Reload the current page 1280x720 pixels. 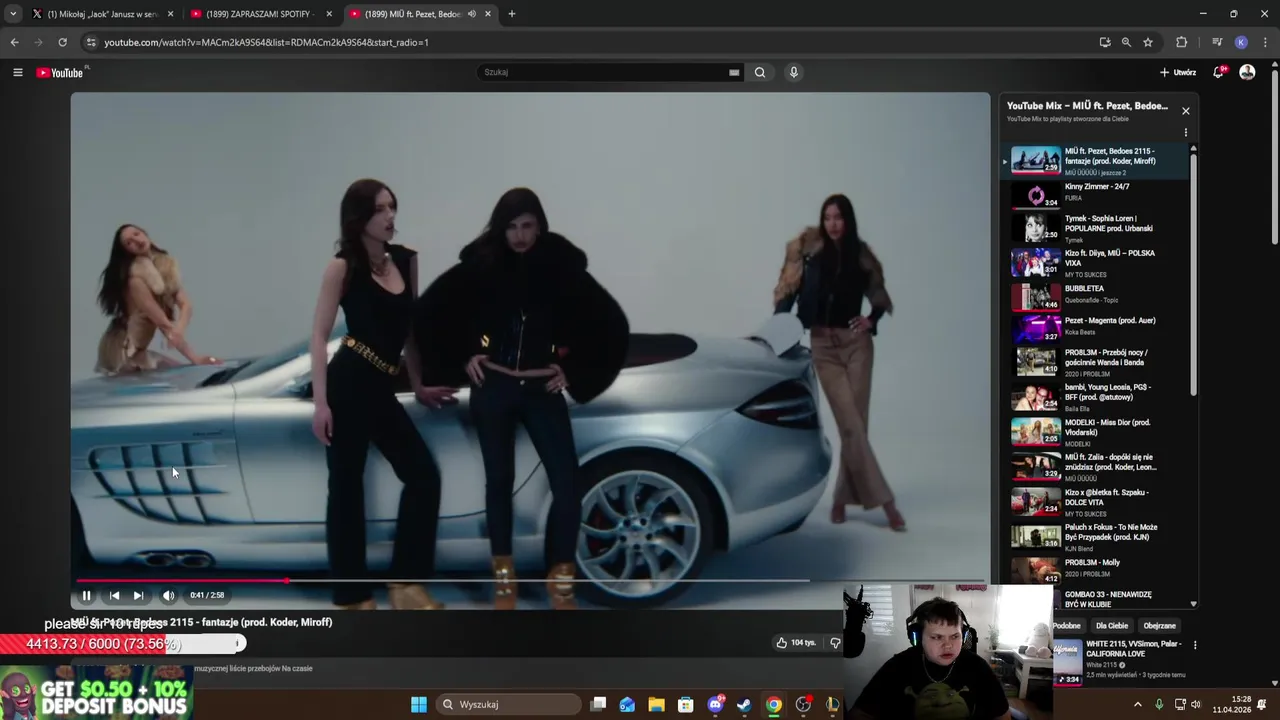(62, 42)
